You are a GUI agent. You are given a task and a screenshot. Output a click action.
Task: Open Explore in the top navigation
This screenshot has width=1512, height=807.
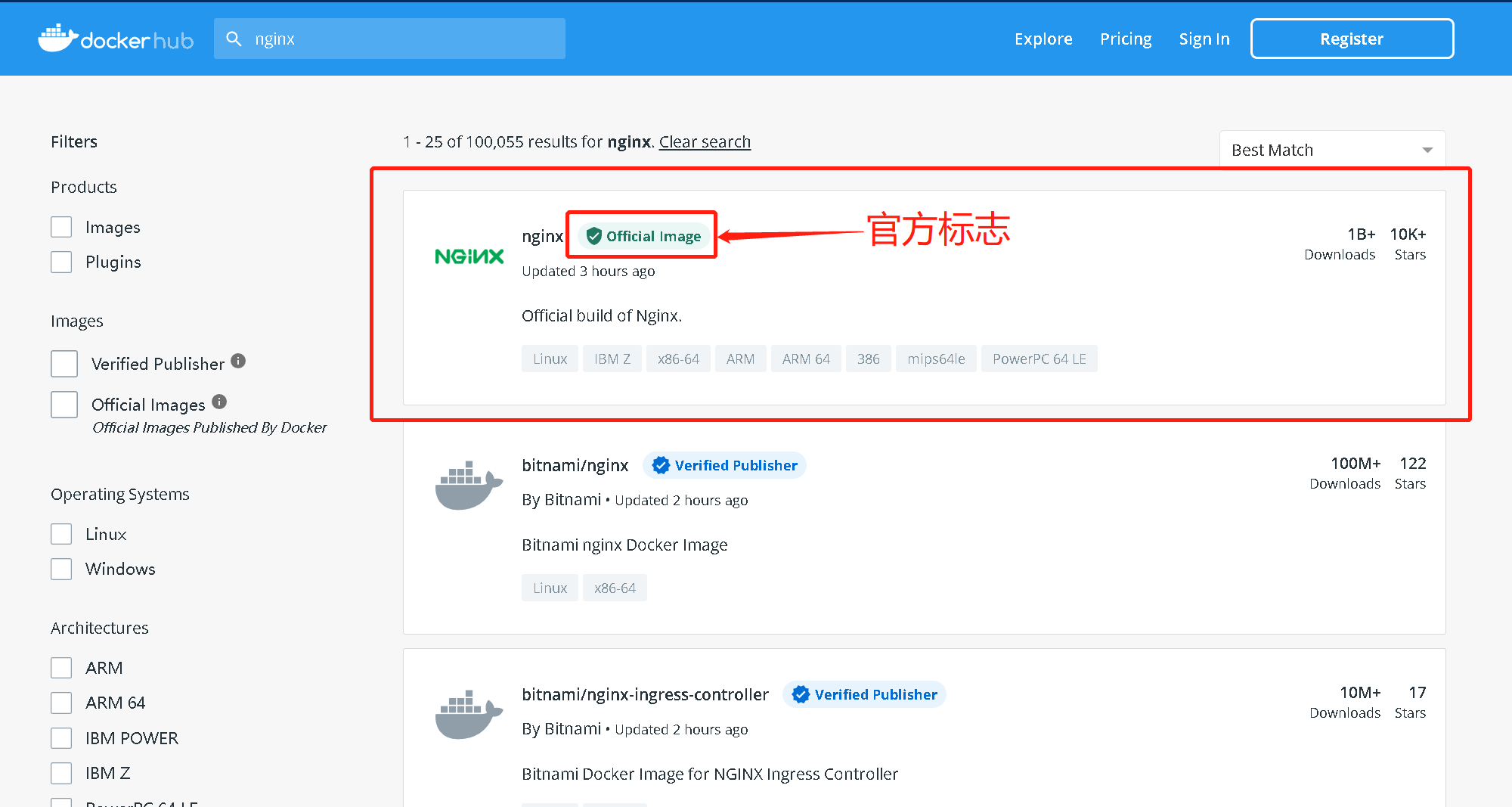1043,39
